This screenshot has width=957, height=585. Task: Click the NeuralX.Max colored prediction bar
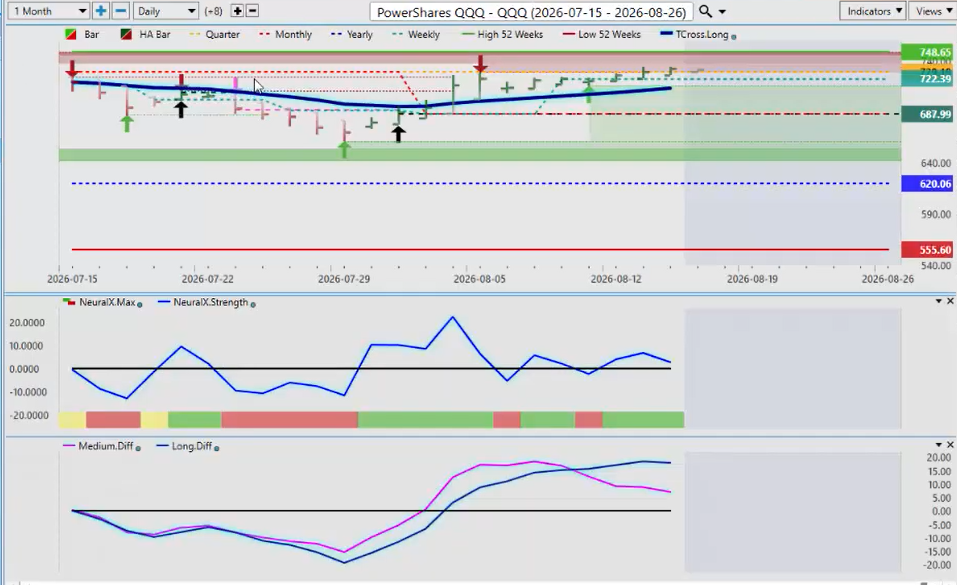tap(371, 420)
